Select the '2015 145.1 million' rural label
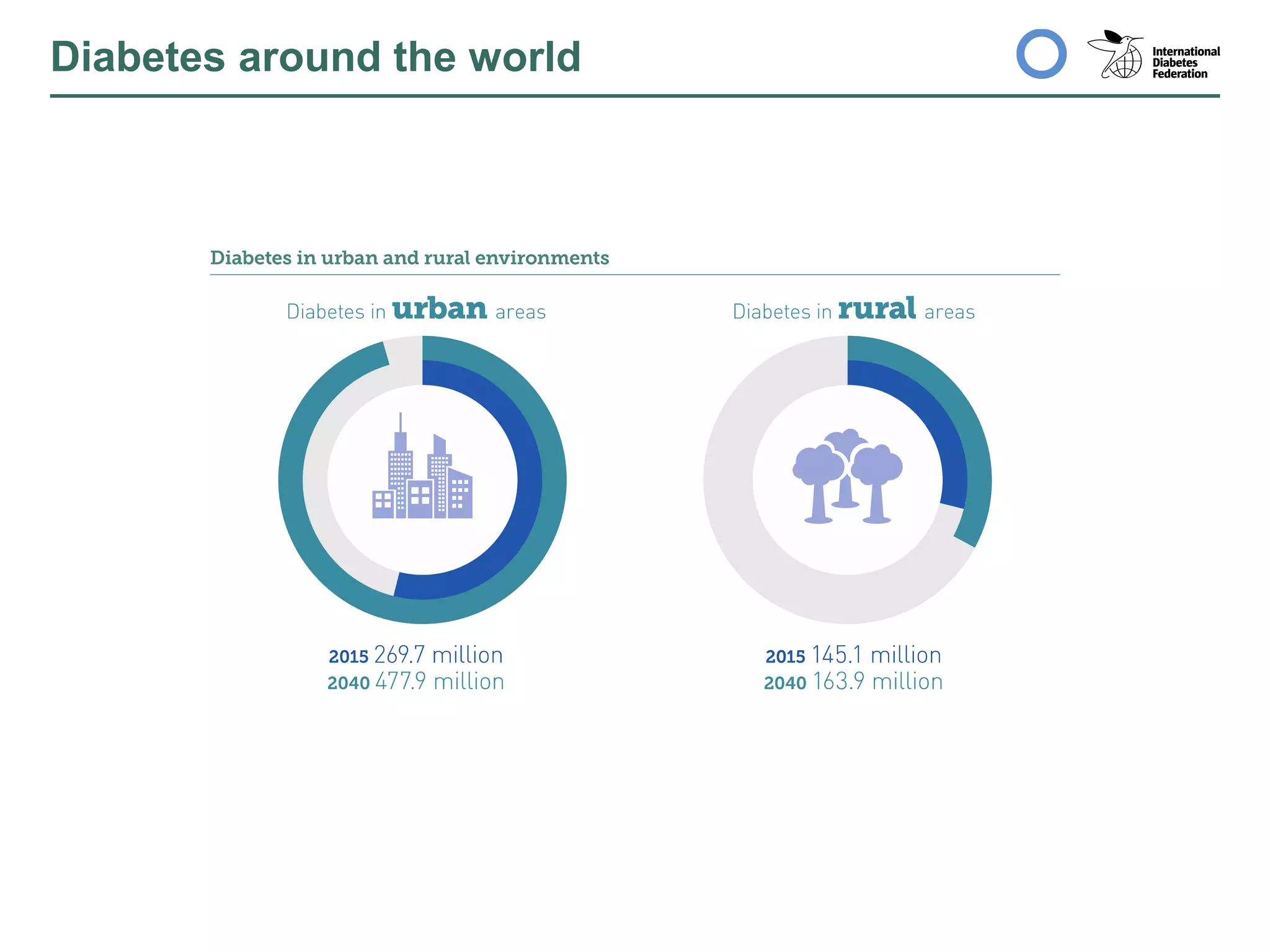This screenshot has height=952, width=1270. 853,655
